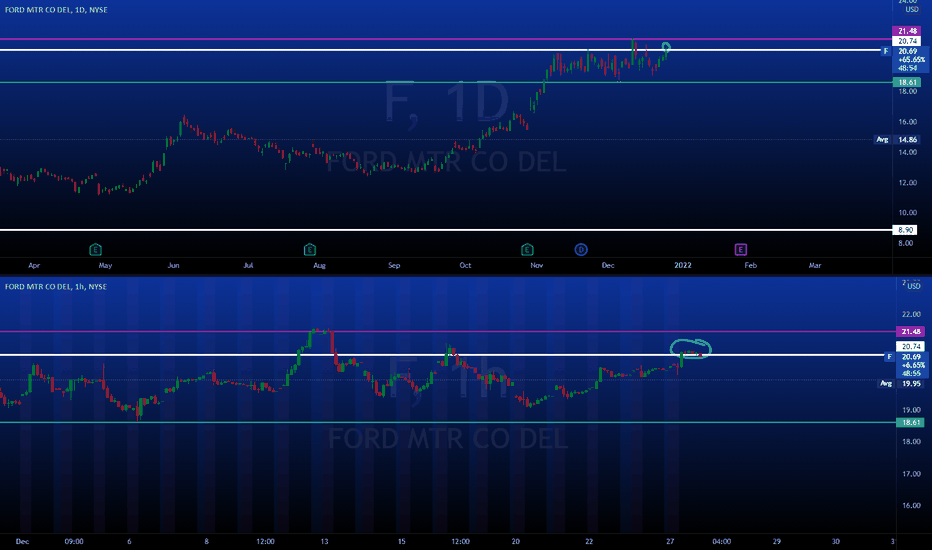Screen dimensions: 932x550
Task: Click the 04:00 label on hourly time axis
Action: pyautogui.click(x=722, y=541)
